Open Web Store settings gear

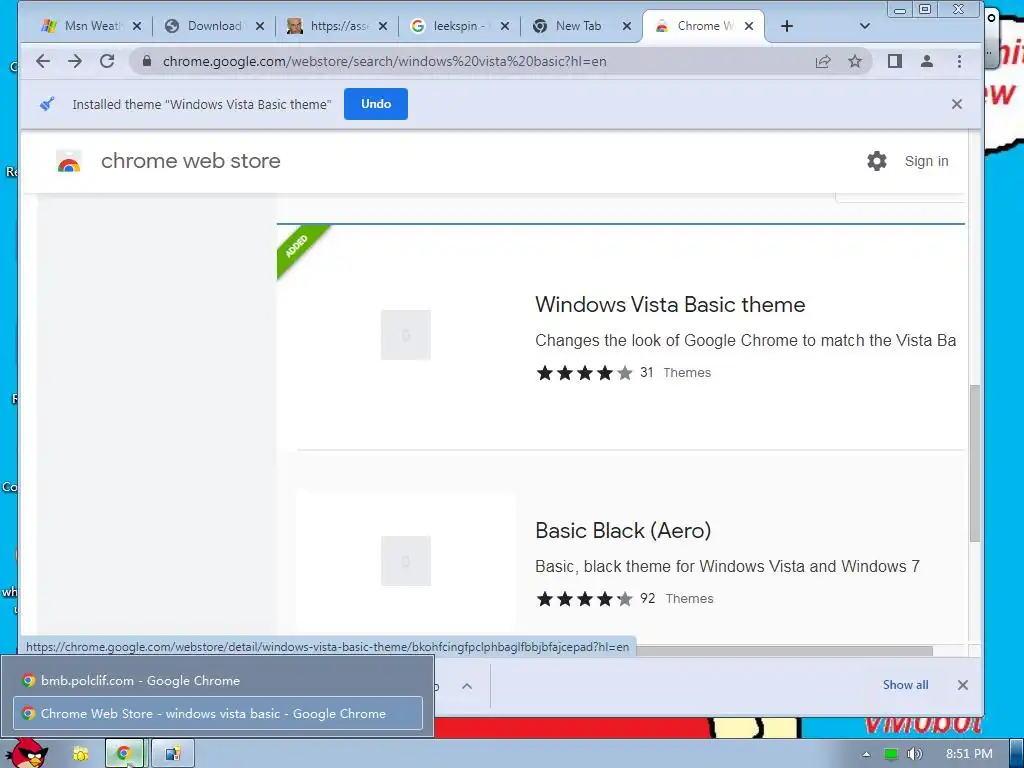[876, 161]
